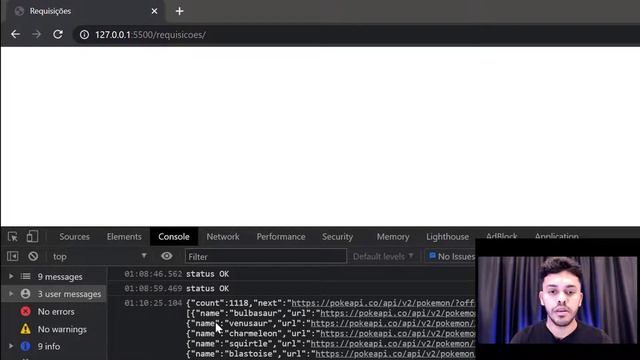Go back to the previous page
640x360 pixels.
(x=16, y=35)
